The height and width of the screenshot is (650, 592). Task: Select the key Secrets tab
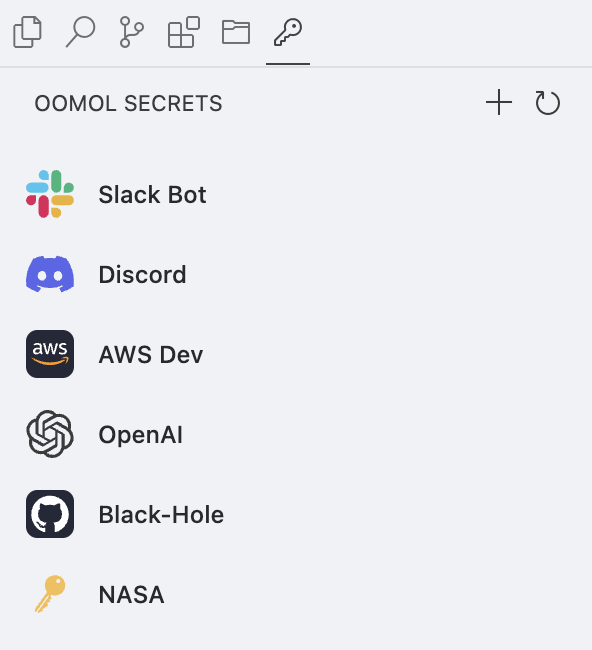(x=288, y=32)
